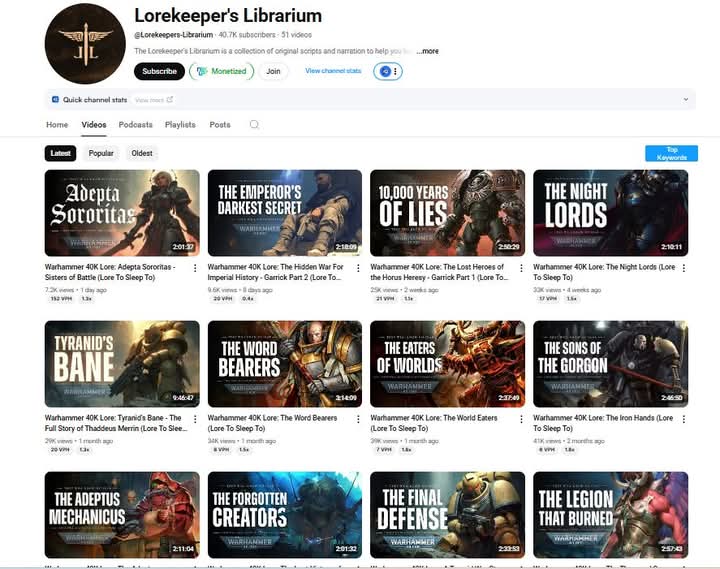Sort videos by Popular
720x569 pixels.
pyautogui.click(x=101, y=153)
